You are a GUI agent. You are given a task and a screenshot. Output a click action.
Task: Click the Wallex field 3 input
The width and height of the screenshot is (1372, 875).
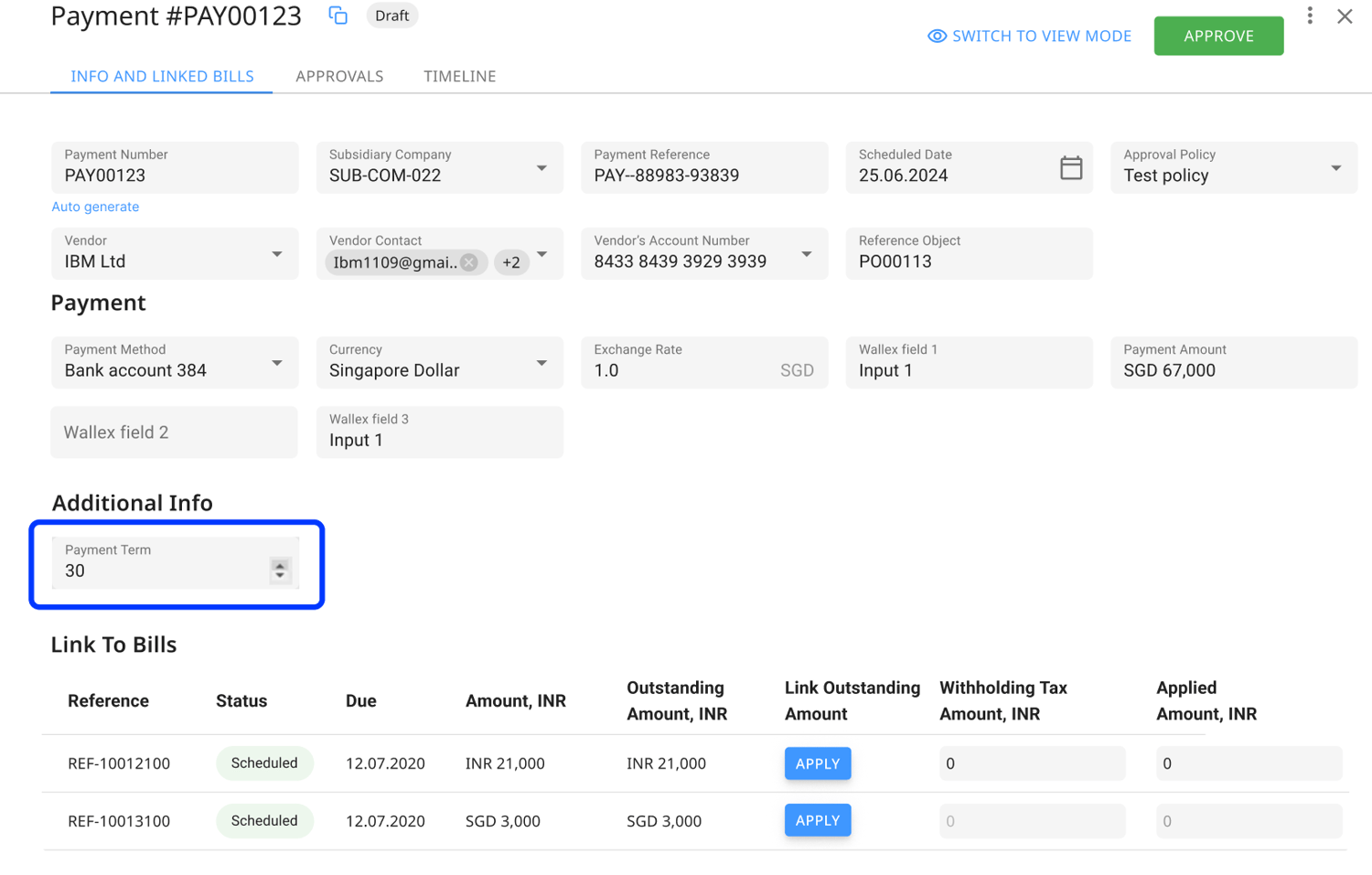(440, 432)
